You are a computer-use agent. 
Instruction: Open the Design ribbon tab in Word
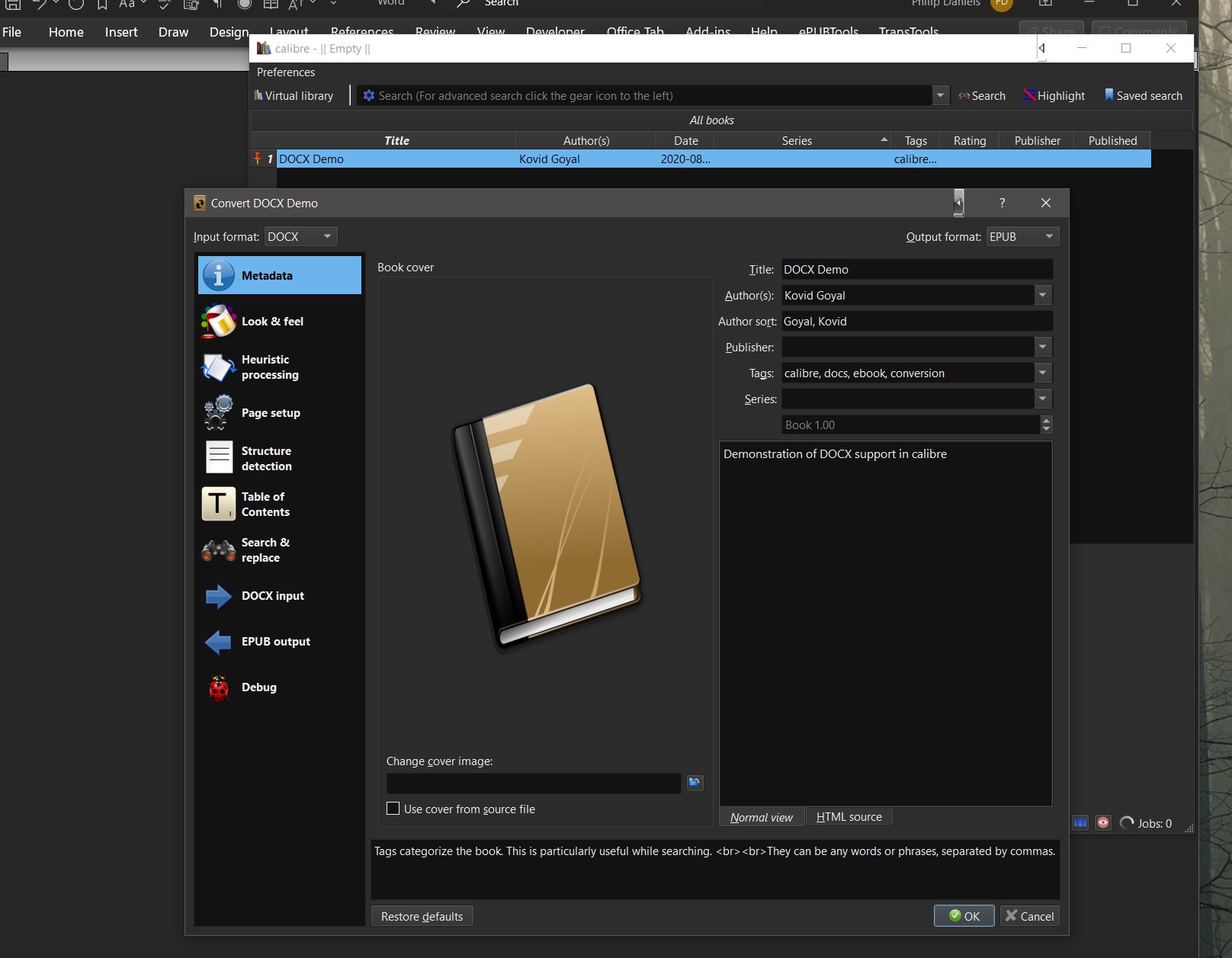point(229,32)
